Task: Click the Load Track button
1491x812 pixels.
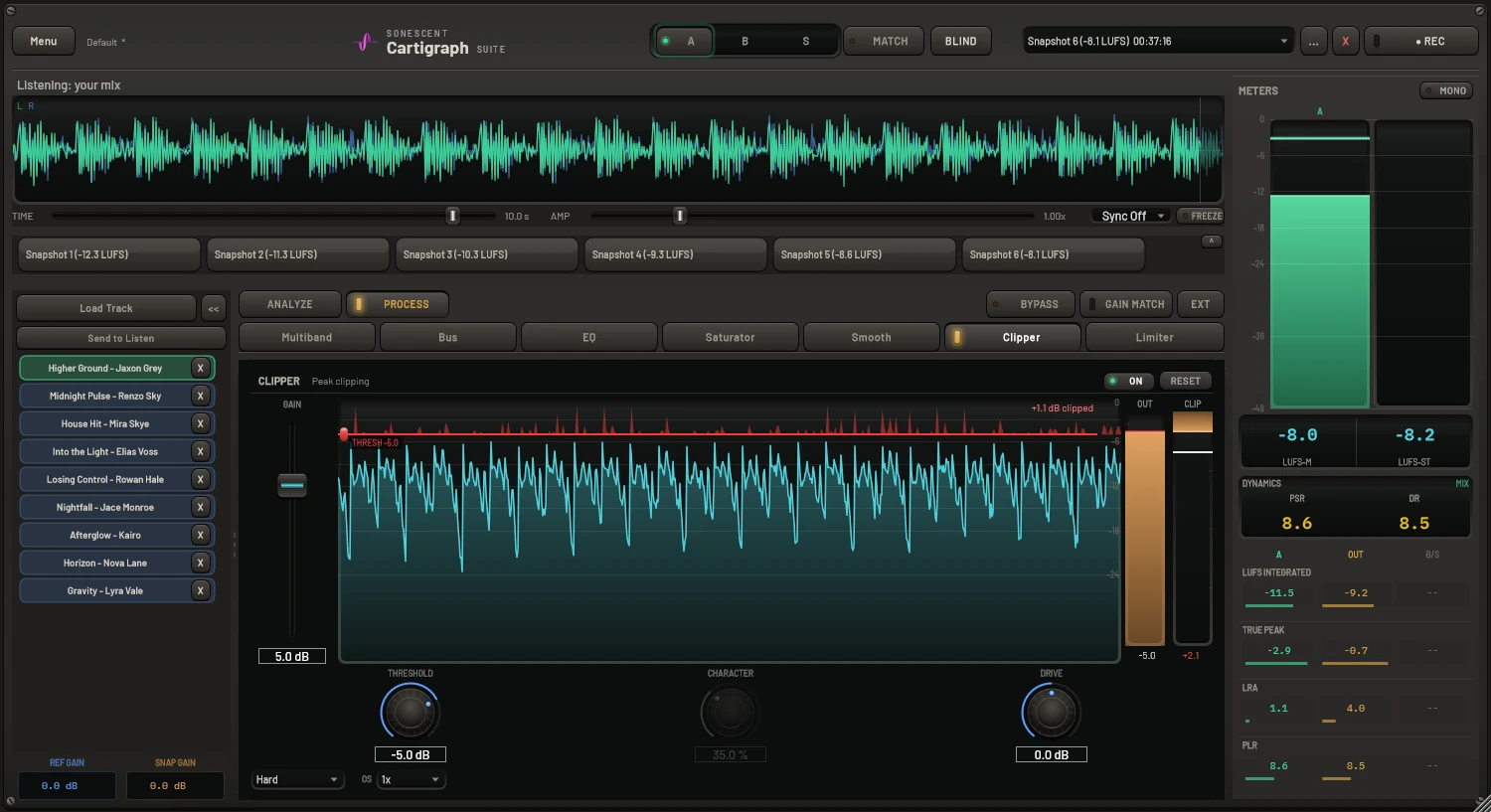Action: [x=106, y=309]
